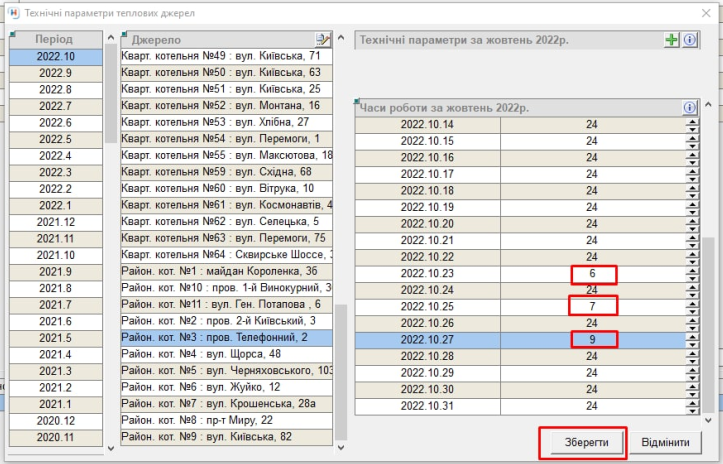Click the edit icon in Джерело header
Viewport: 723px width, 464px height.
(322, 40)
